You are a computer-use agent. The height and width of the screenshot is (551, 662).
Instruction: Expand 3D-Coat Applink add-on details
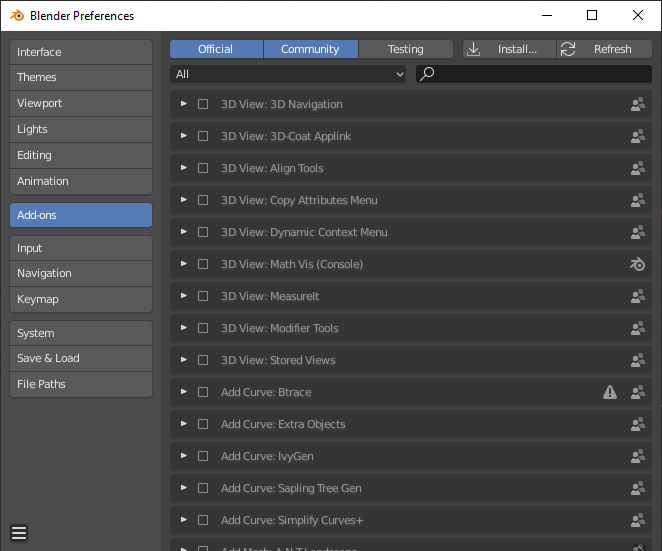click(184, 136)
